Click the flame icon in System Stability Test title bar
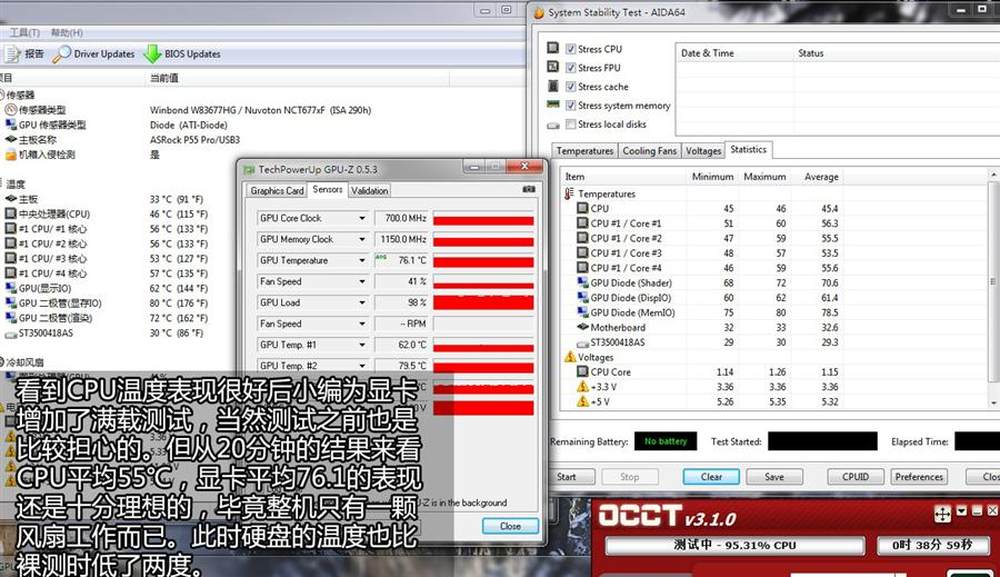Screen dimensions: 1000x577 pyautogui.click(x=539, y=12)
